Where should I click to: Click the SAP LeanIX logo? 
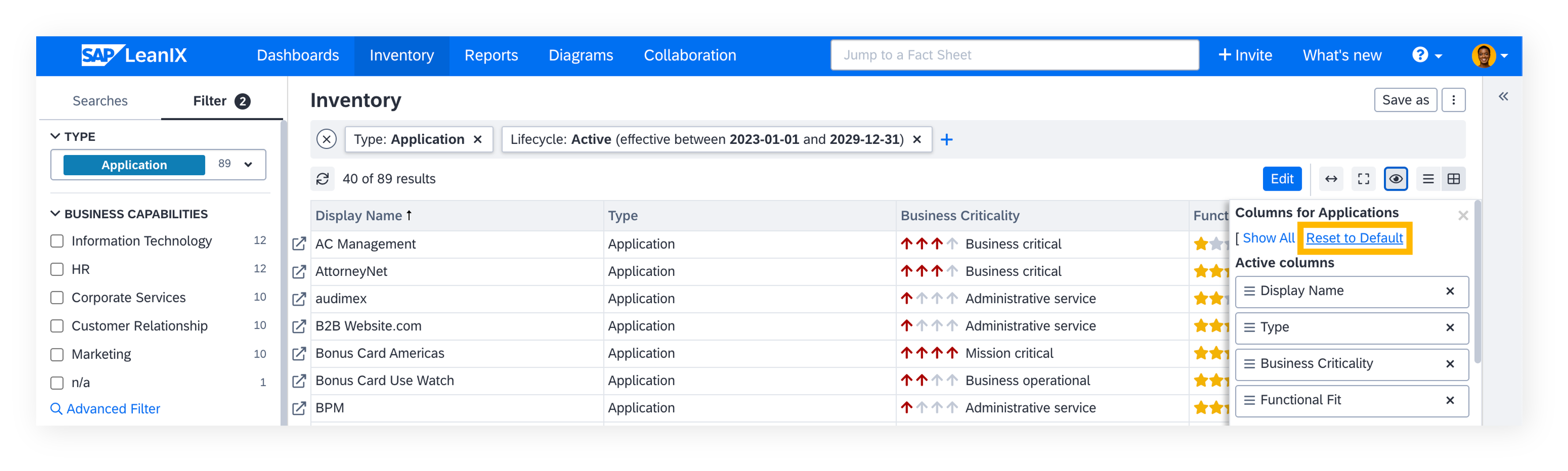click(134, 55)
